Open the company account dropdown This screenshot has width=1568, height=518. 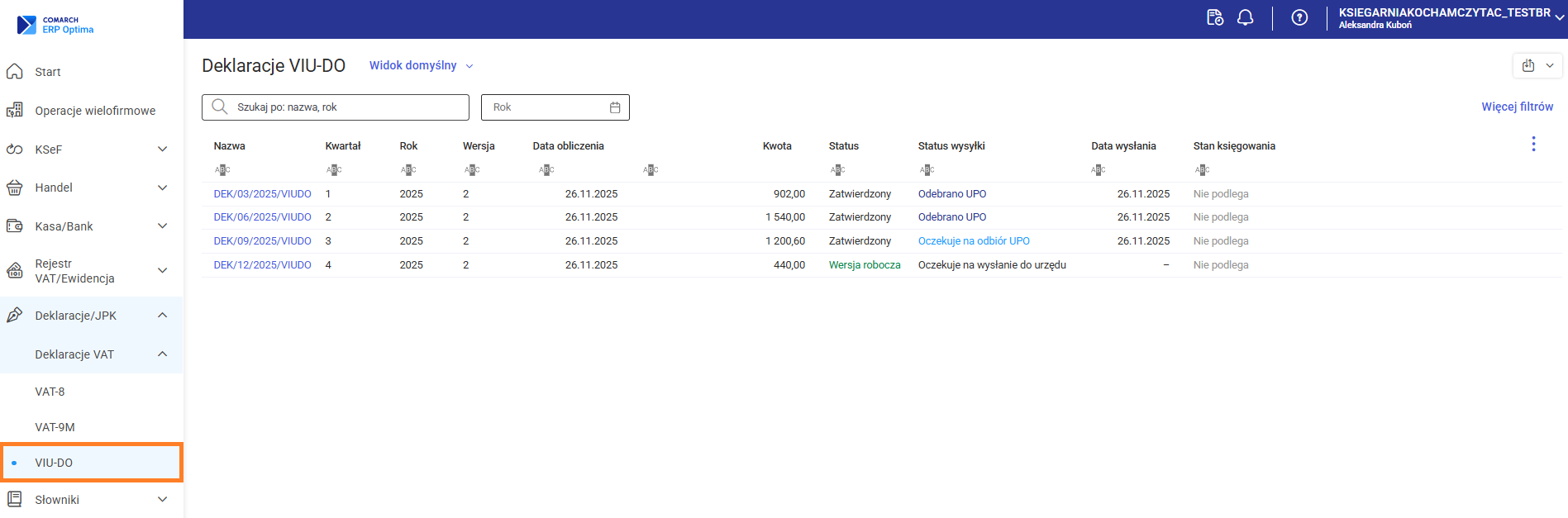[1559, 17]
